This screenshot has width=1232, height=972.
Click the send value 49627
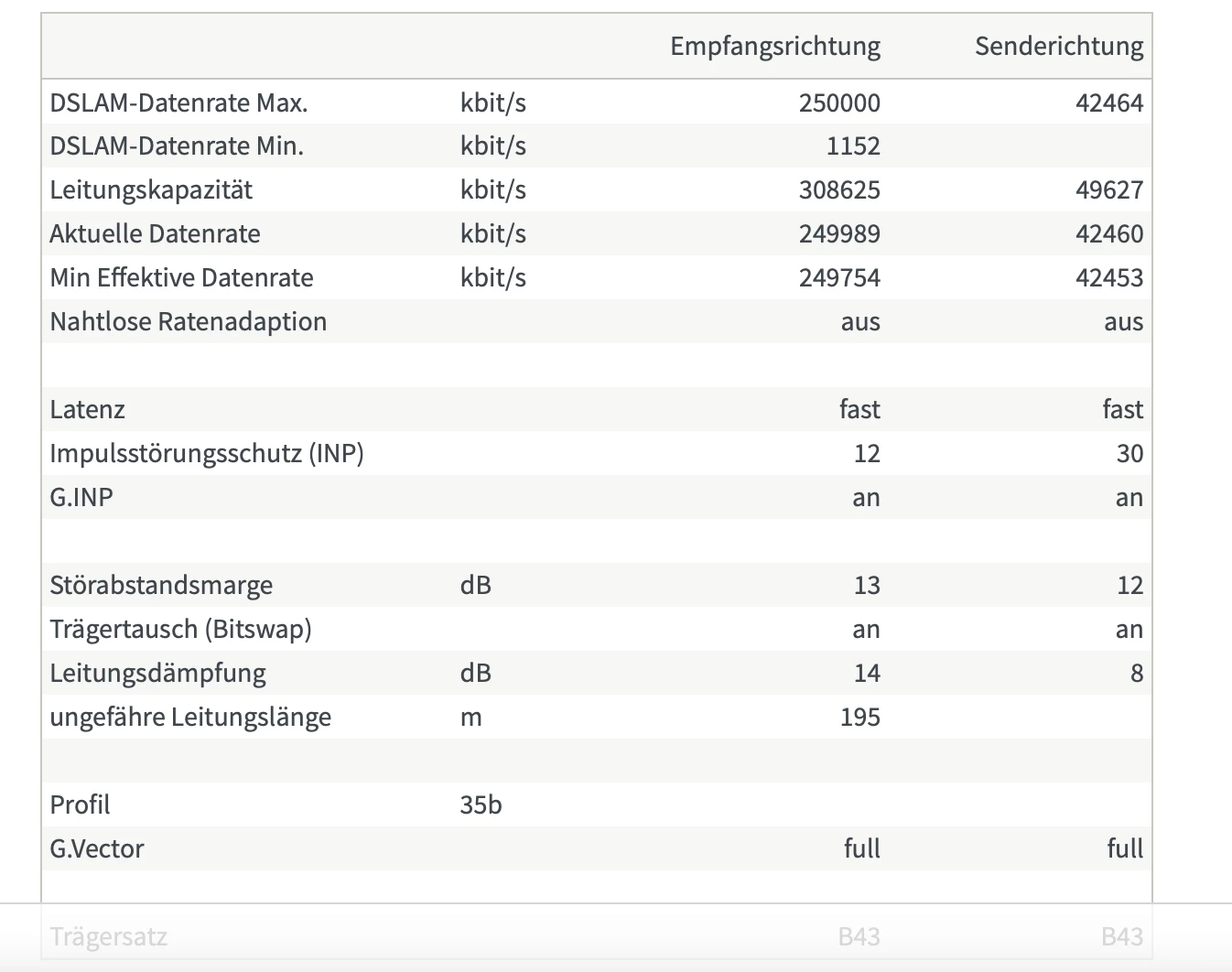[1108, 190]
